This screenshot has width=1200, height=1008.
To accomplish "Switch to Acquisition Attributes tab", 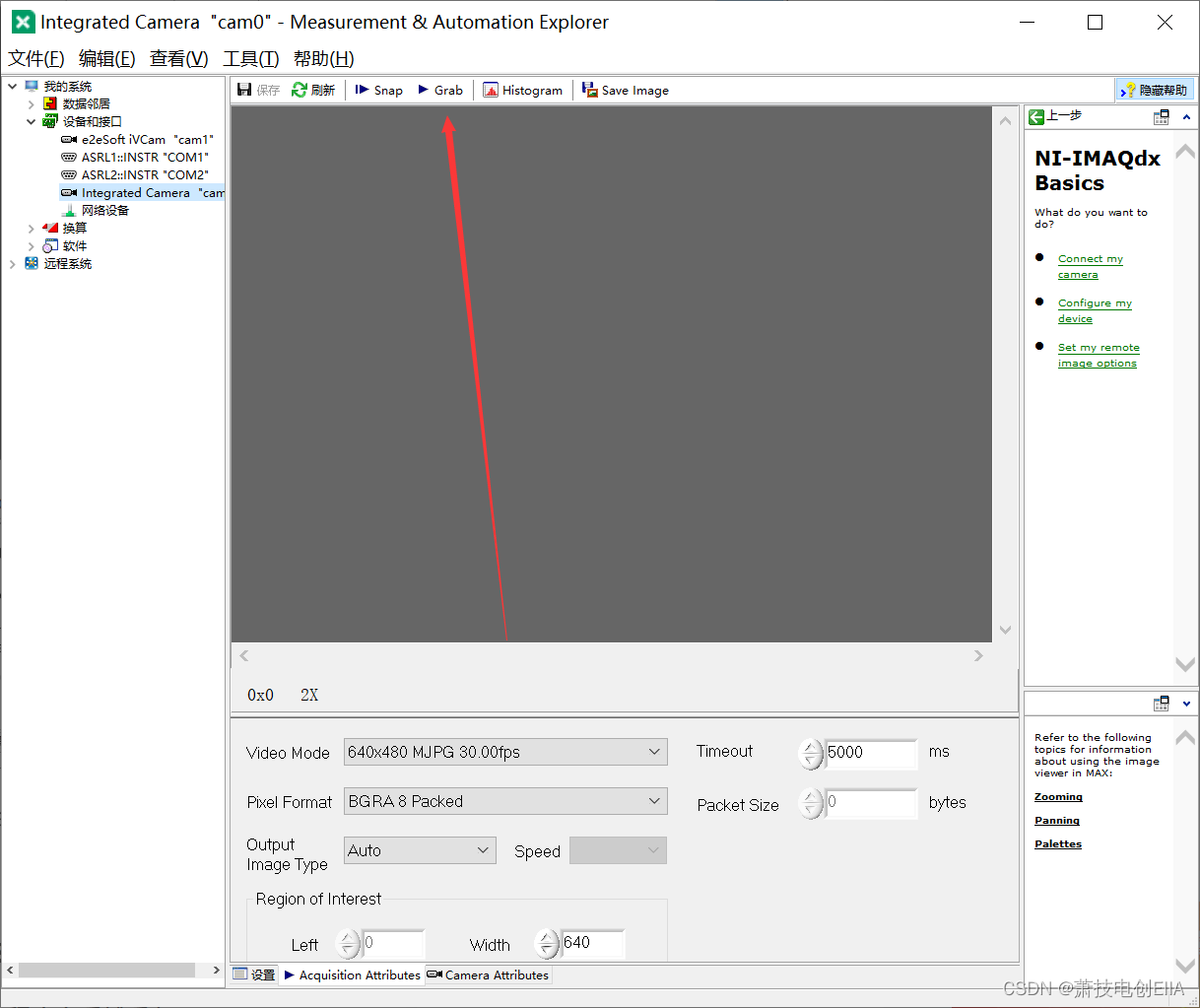I will click(x=353, y=974).
